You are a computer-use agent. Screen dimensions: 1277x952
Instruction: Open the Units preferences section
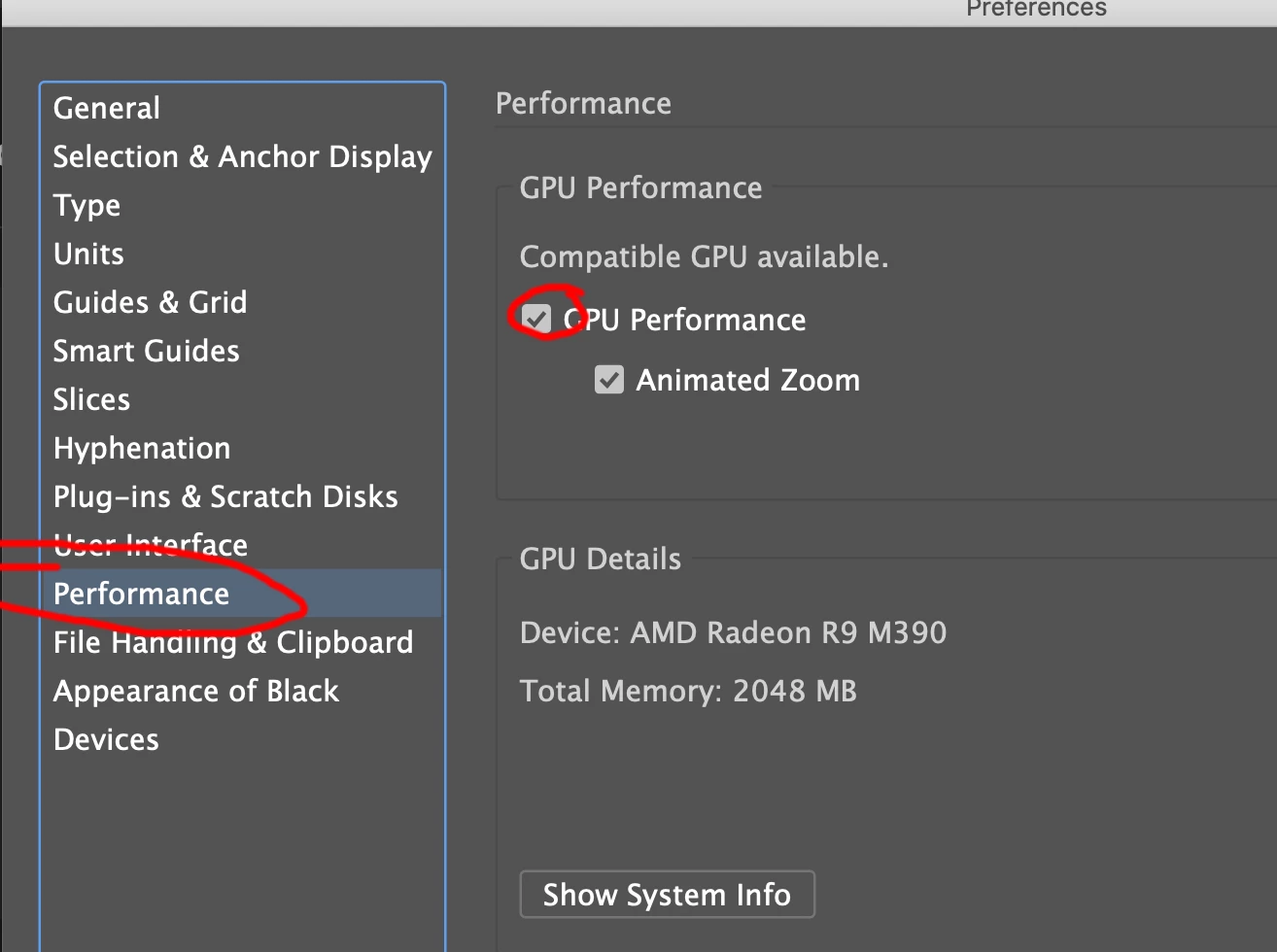click(x=89, y=254)
